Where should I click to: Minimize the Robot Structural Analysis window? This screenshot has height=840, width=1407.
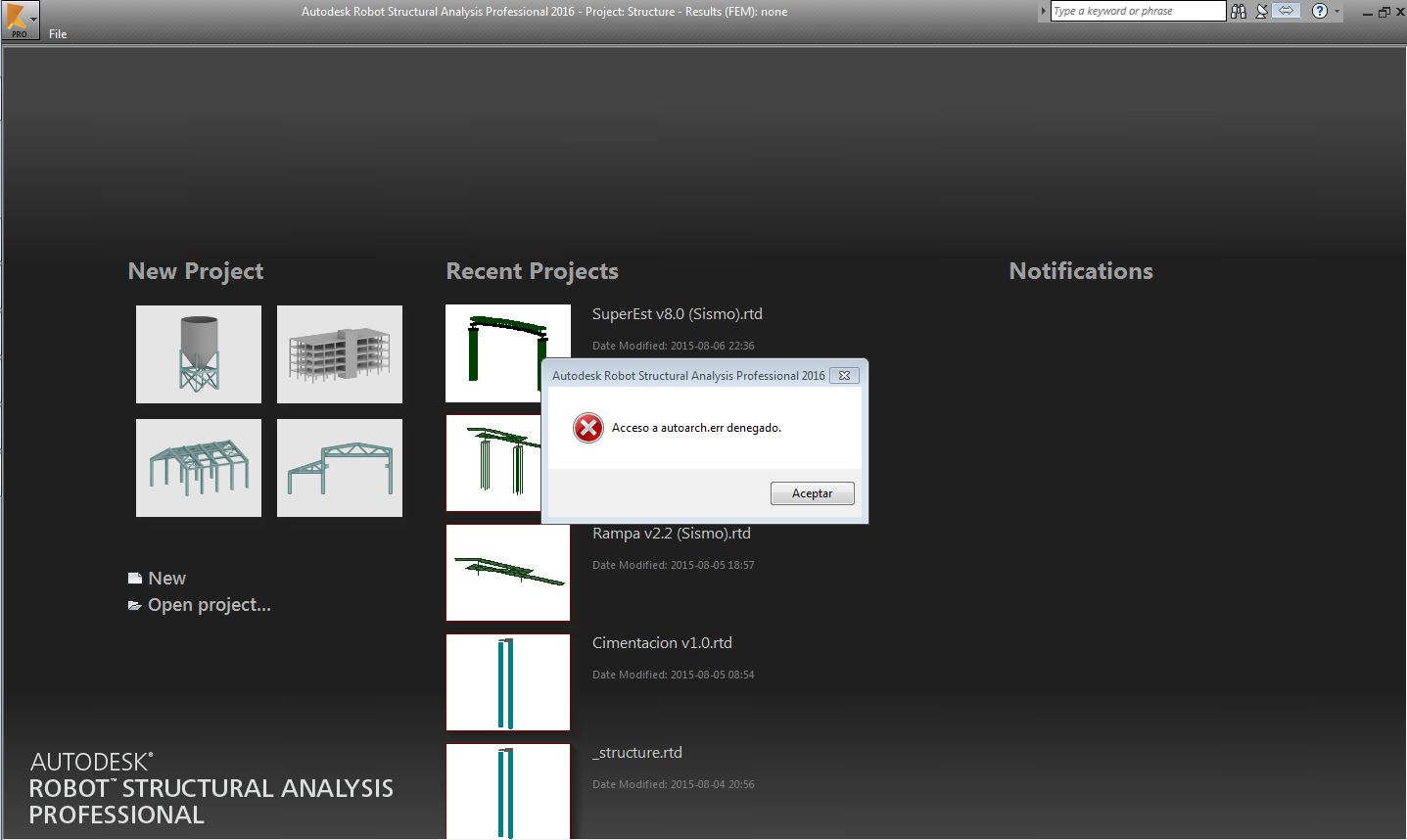coord(1367,13)
